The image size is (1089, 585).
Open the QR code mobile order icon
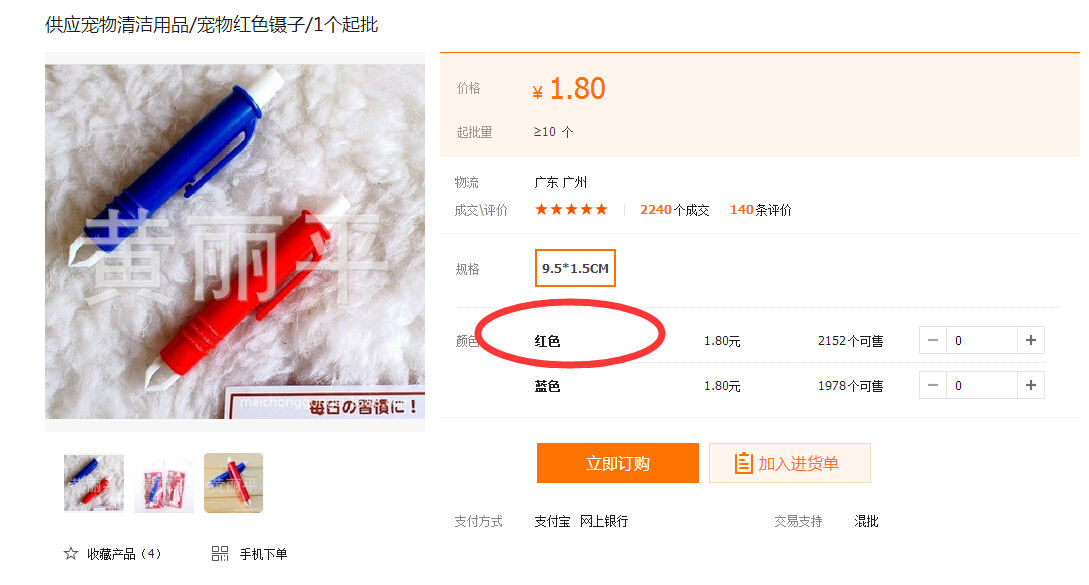(220, 554)
